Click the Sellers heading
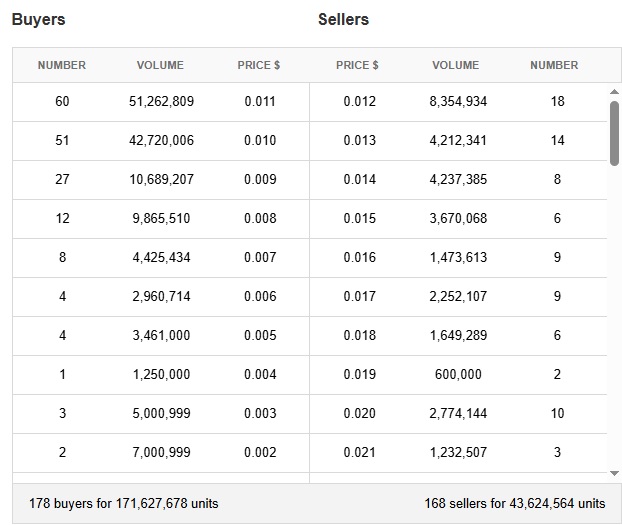622x525 pixels. click(x=344, y=19)
